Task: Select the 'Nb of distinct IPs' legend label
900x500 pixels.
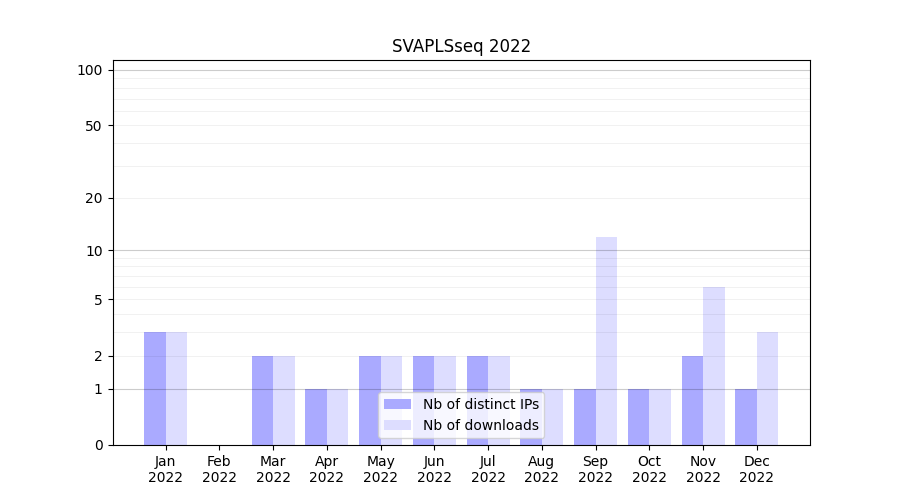Action: (480, 404)
